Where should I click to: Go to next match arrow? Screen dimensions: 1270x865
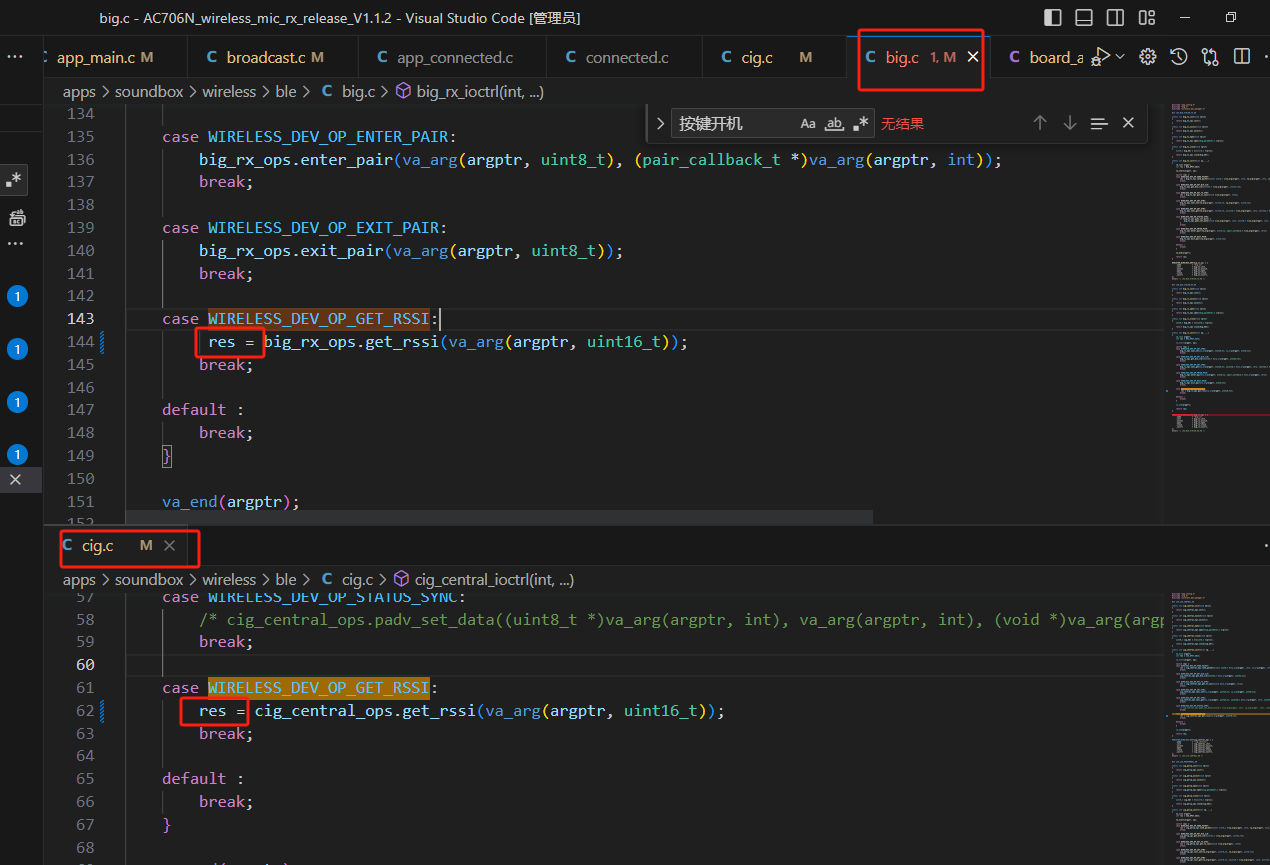[x=1070, y=123]
